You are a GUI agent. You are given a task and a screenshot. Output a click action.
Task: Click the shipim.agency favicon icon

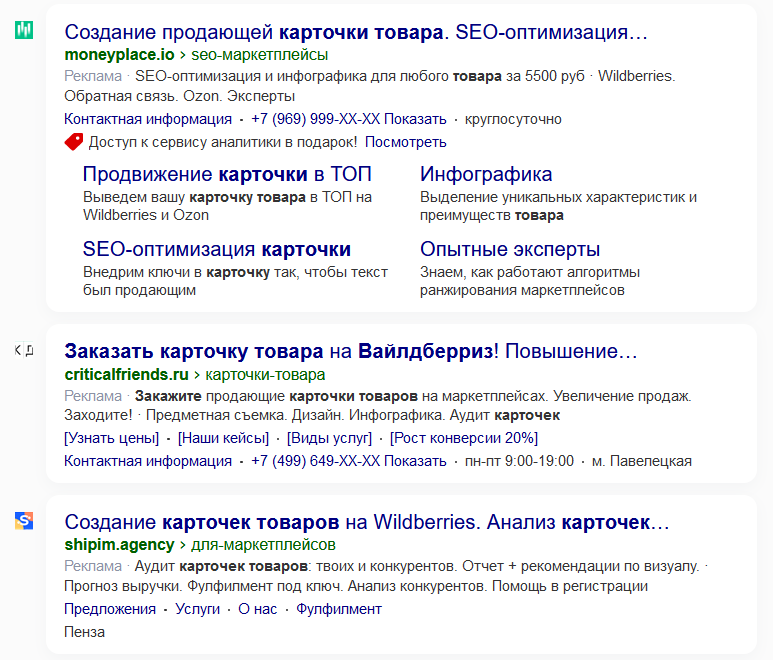(24, 520)
